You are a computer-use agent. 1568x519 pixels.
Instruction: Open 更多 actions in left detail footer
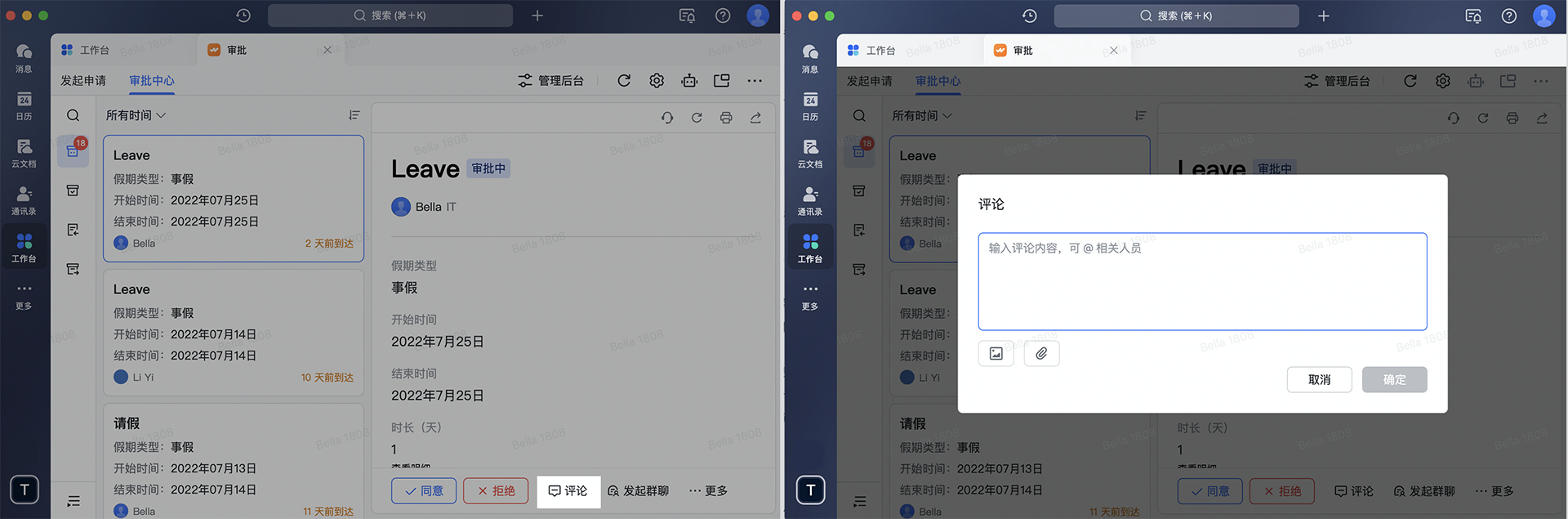click(x=708, y=490)
